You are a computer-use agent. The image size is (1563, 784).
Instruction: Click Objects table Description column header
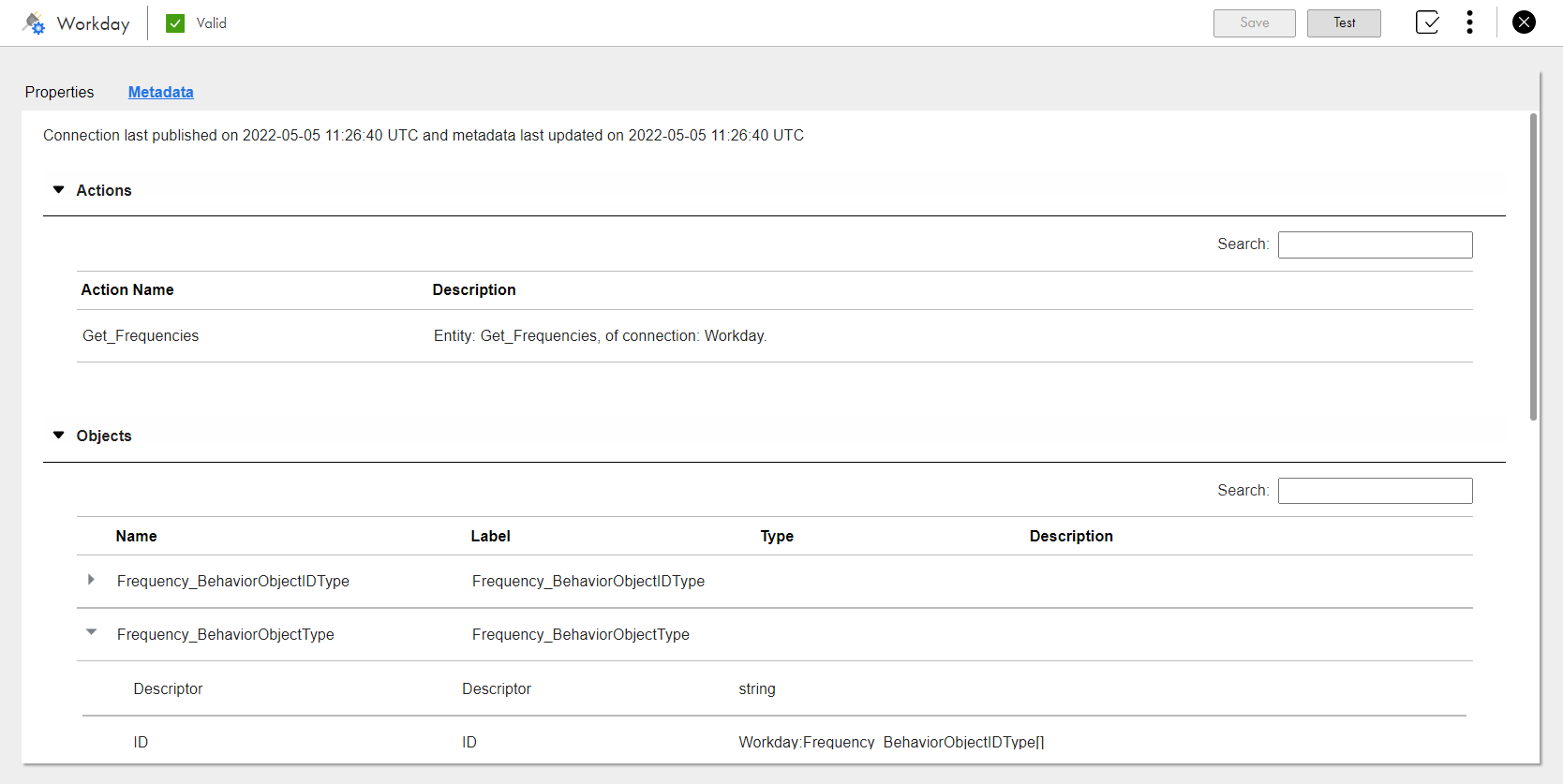click(x=1071, y=537)
